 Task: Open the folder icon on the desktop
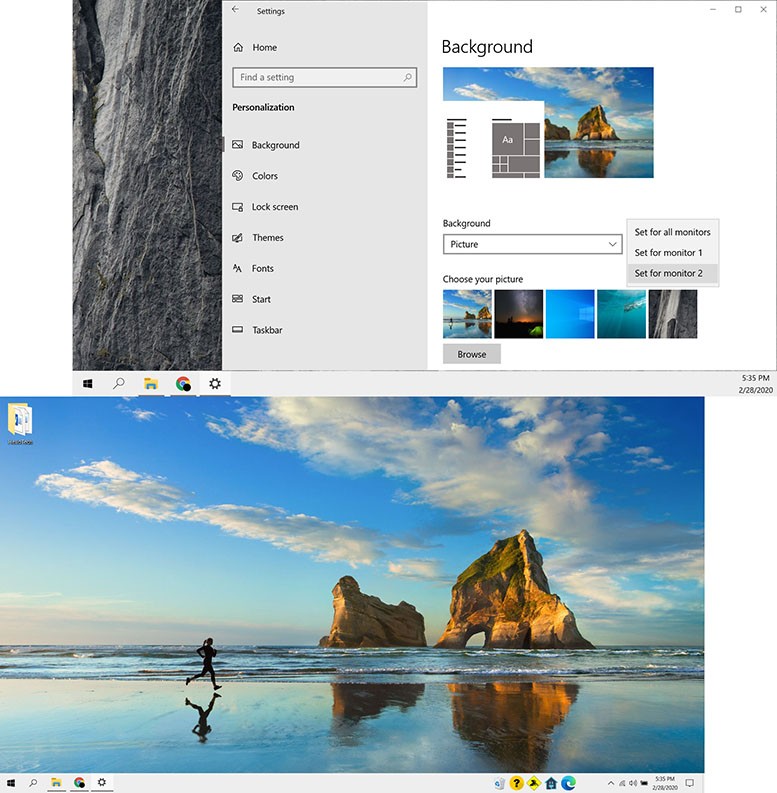pos(20,424)
